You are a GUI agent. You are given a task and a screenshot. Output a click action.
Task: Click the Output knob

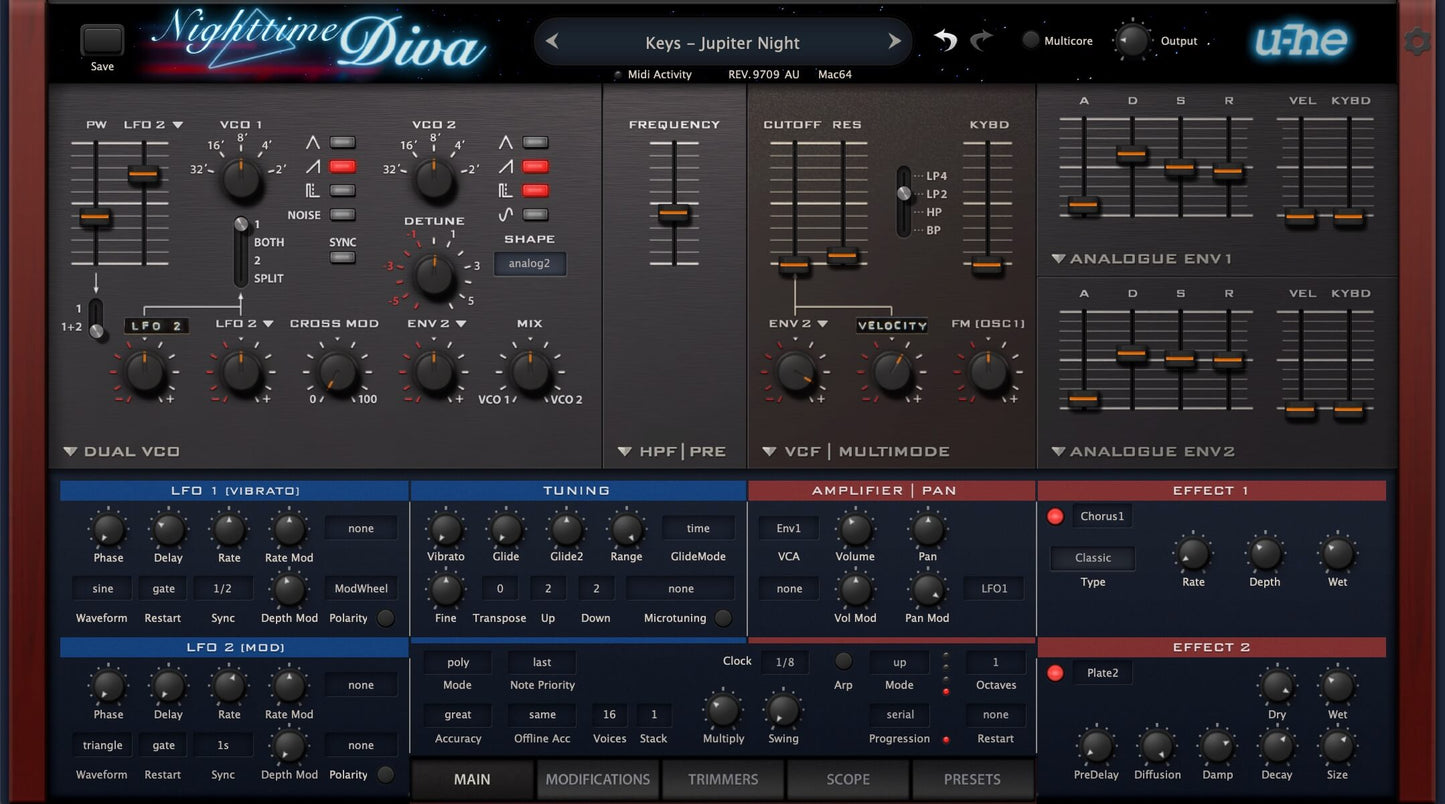1132,41
